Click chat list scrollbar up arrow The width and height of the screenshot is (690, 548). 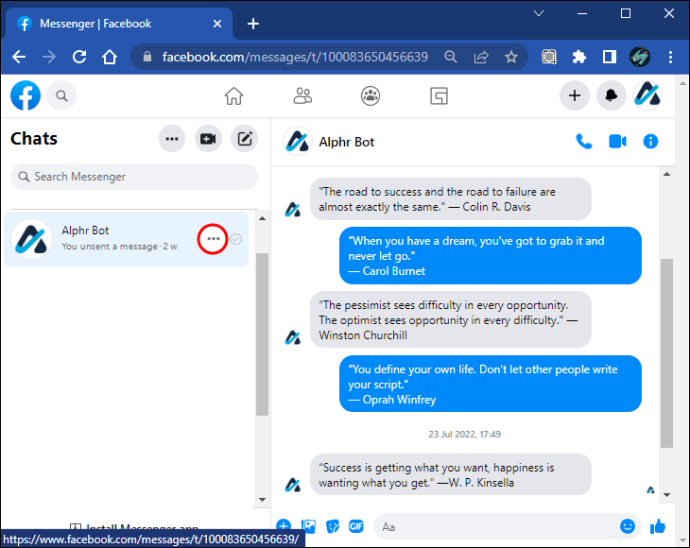point(262,219)
